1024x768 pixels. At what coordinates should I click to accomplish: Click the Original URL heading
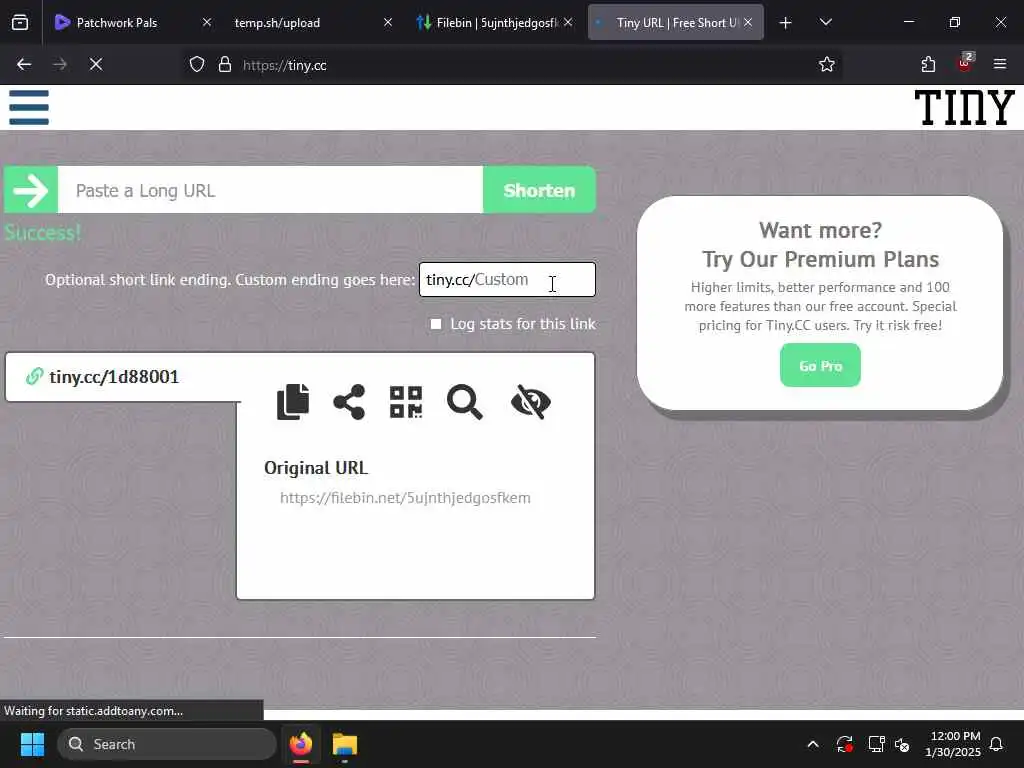[x=316, y=468]
